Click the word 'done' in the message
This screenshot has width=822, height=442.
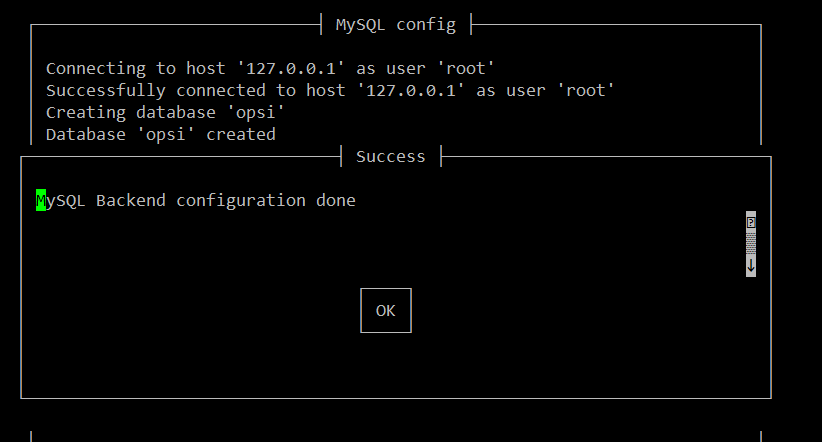336,200
